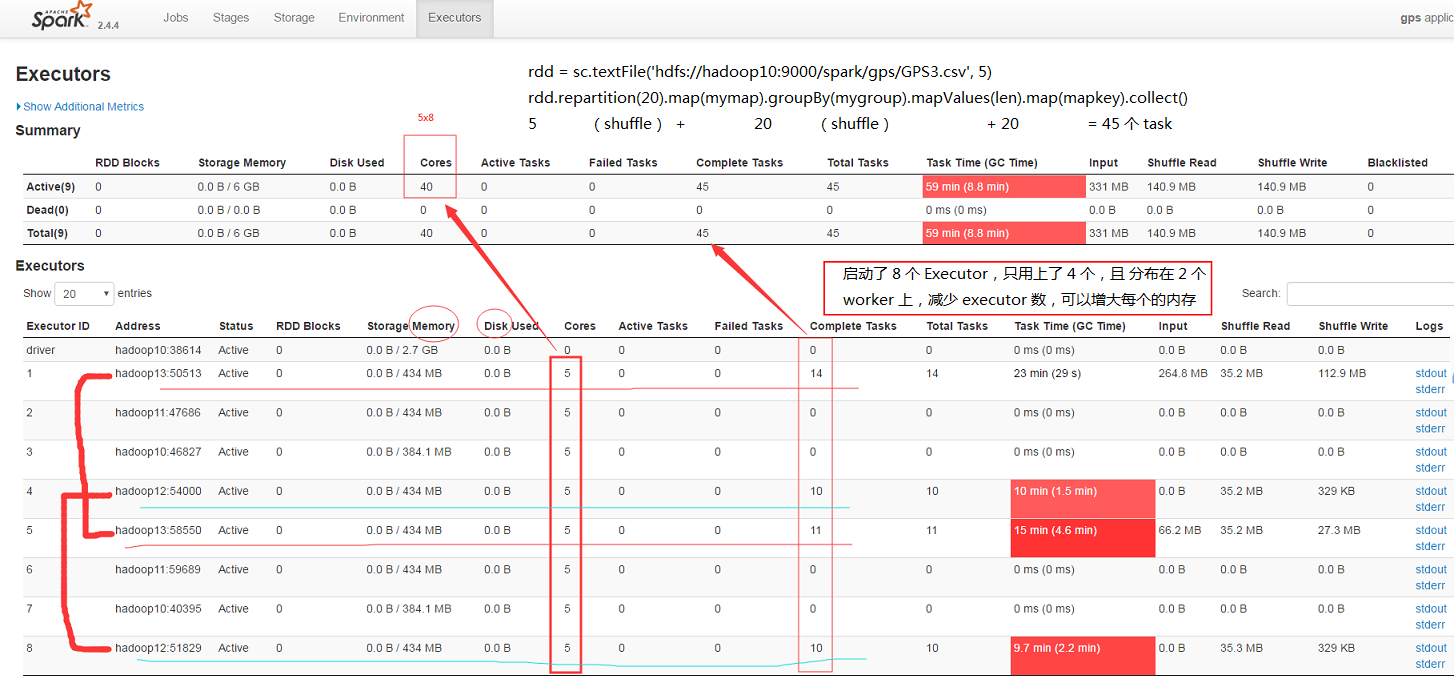
Task: Click address hadoop11:59689
Action: [158, 569]
